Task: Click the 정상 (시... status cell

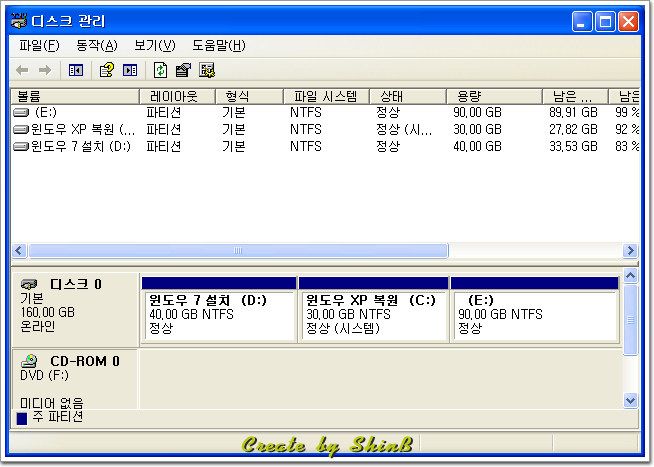Action: point(404,129)
